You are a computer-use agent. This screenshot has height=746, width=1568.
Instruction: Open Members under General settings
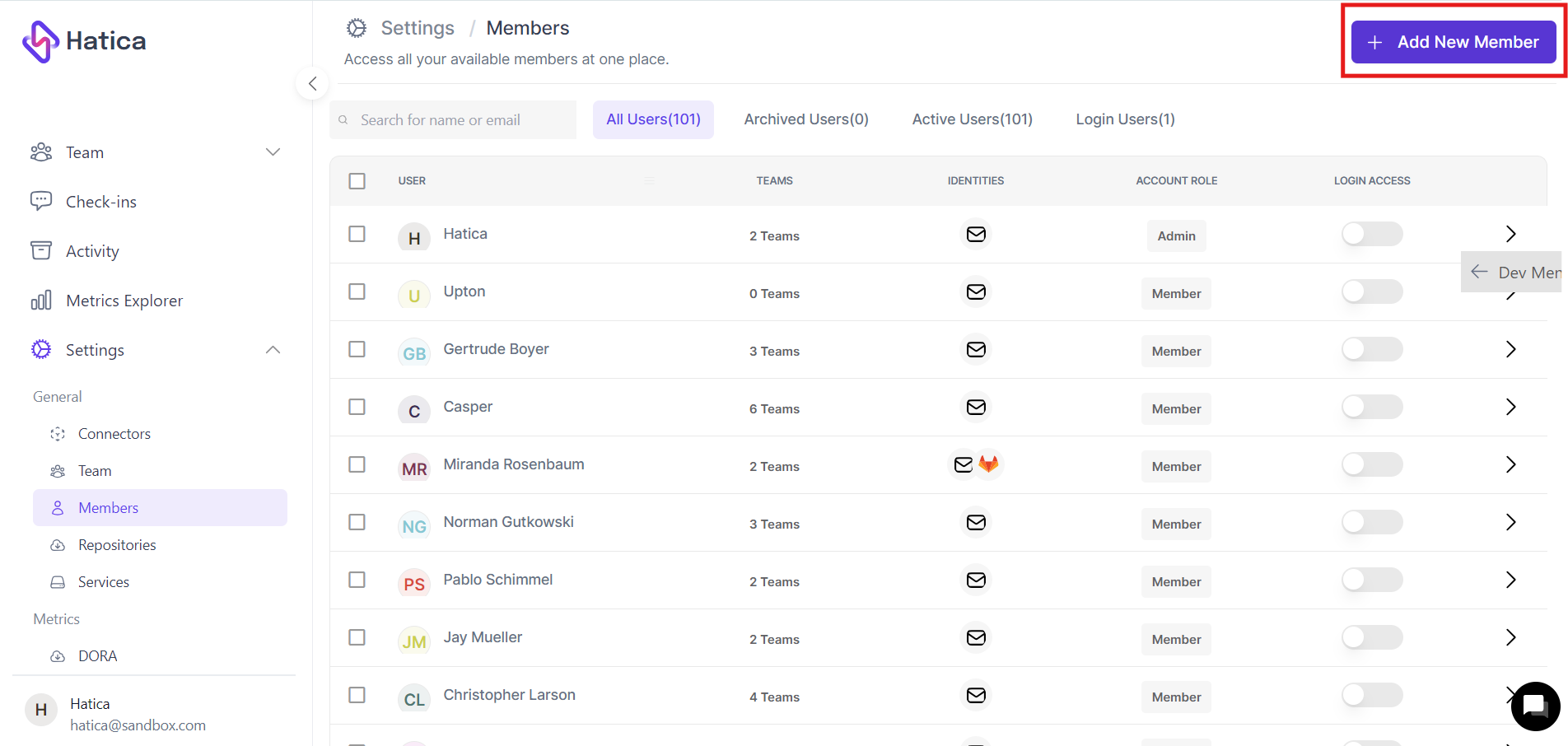pos(160,508)
